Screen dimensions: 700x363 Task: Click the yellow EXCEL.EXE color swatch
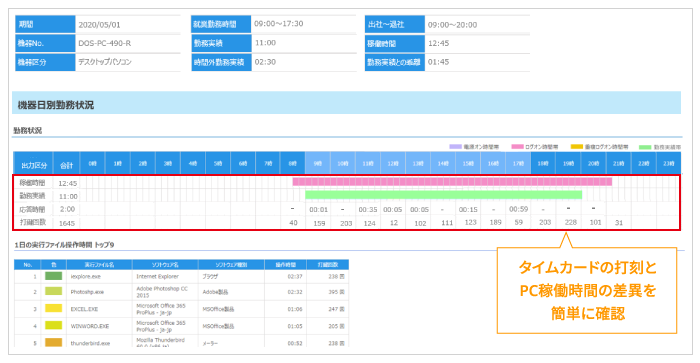tap(54, 308)
